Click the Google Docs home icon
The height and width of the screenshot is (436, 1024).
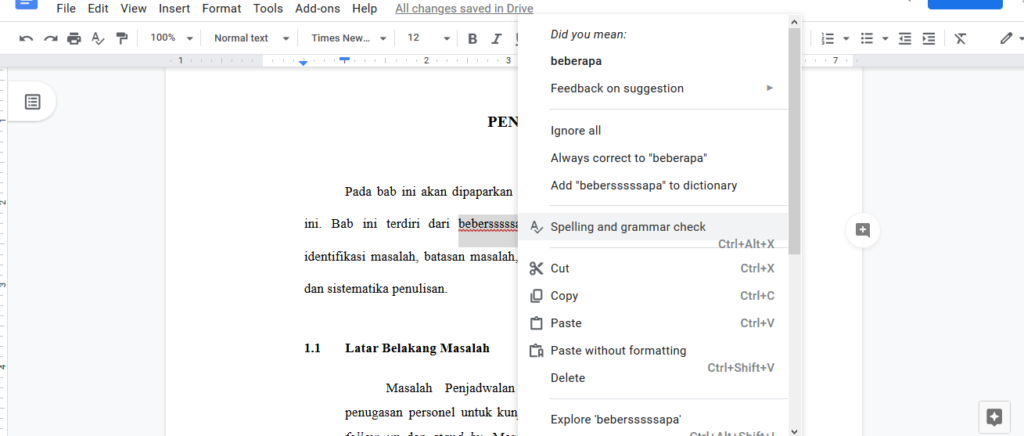click(x=26, y=5)
